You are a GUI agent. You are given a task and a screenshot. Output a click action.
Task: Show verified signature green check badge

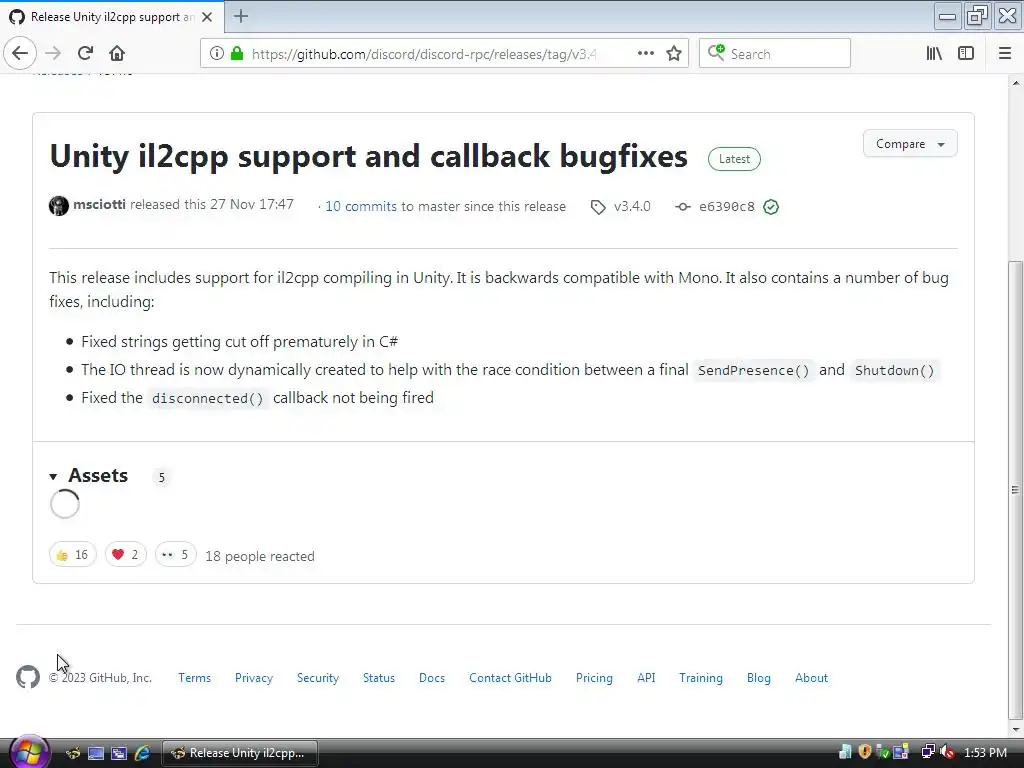771,207
